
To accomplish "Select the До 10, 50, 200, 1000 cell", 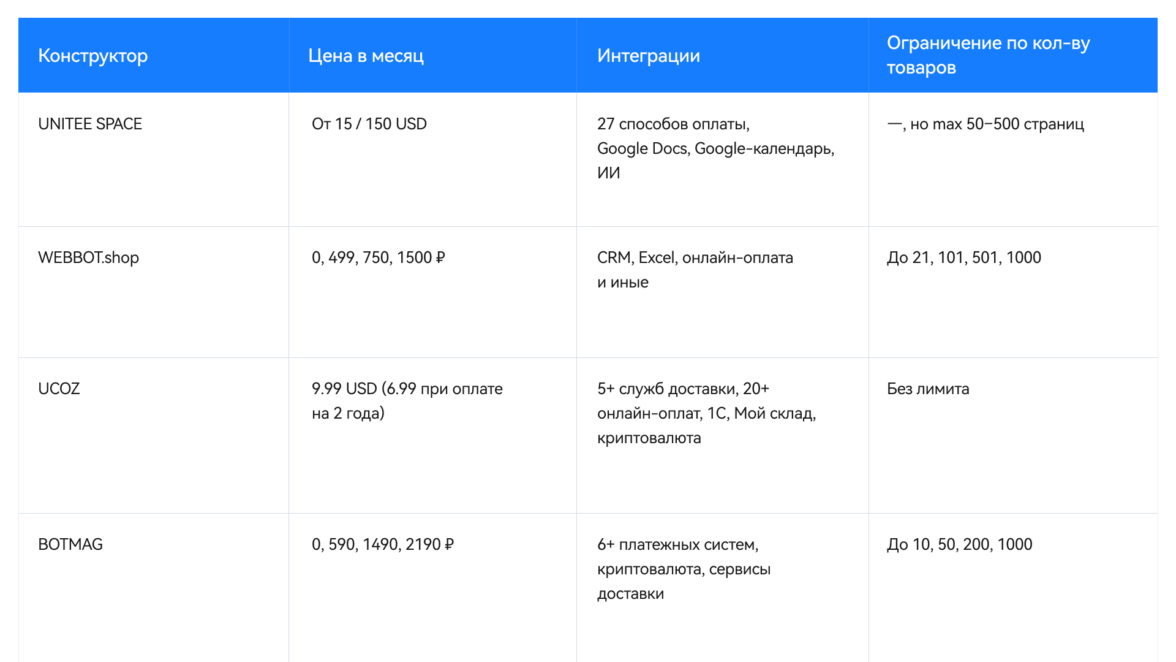I will [x=960, y=544].
